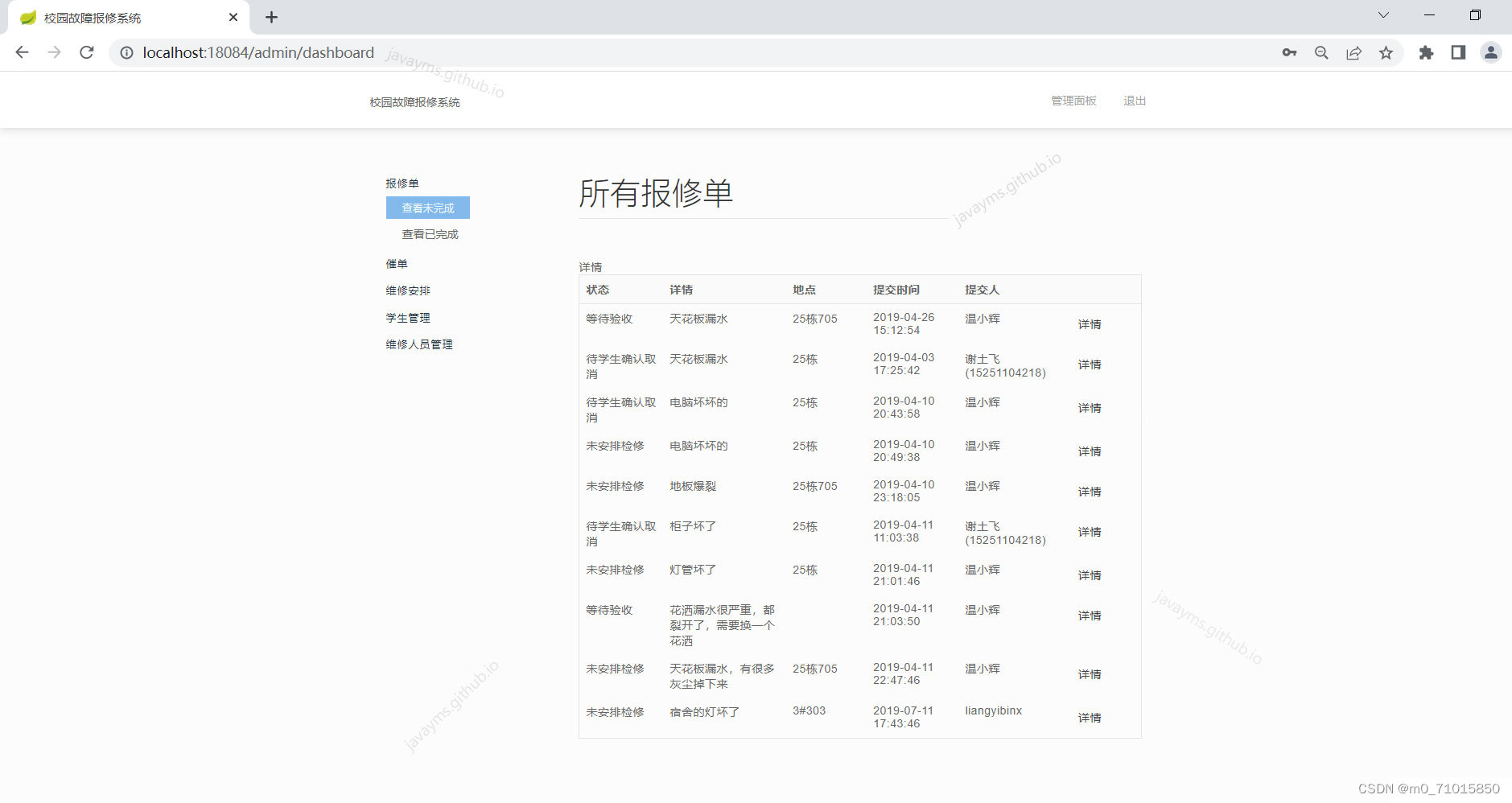
Task: Open 维修人员管理 in the sidebar
Action: tap(419, 344)
